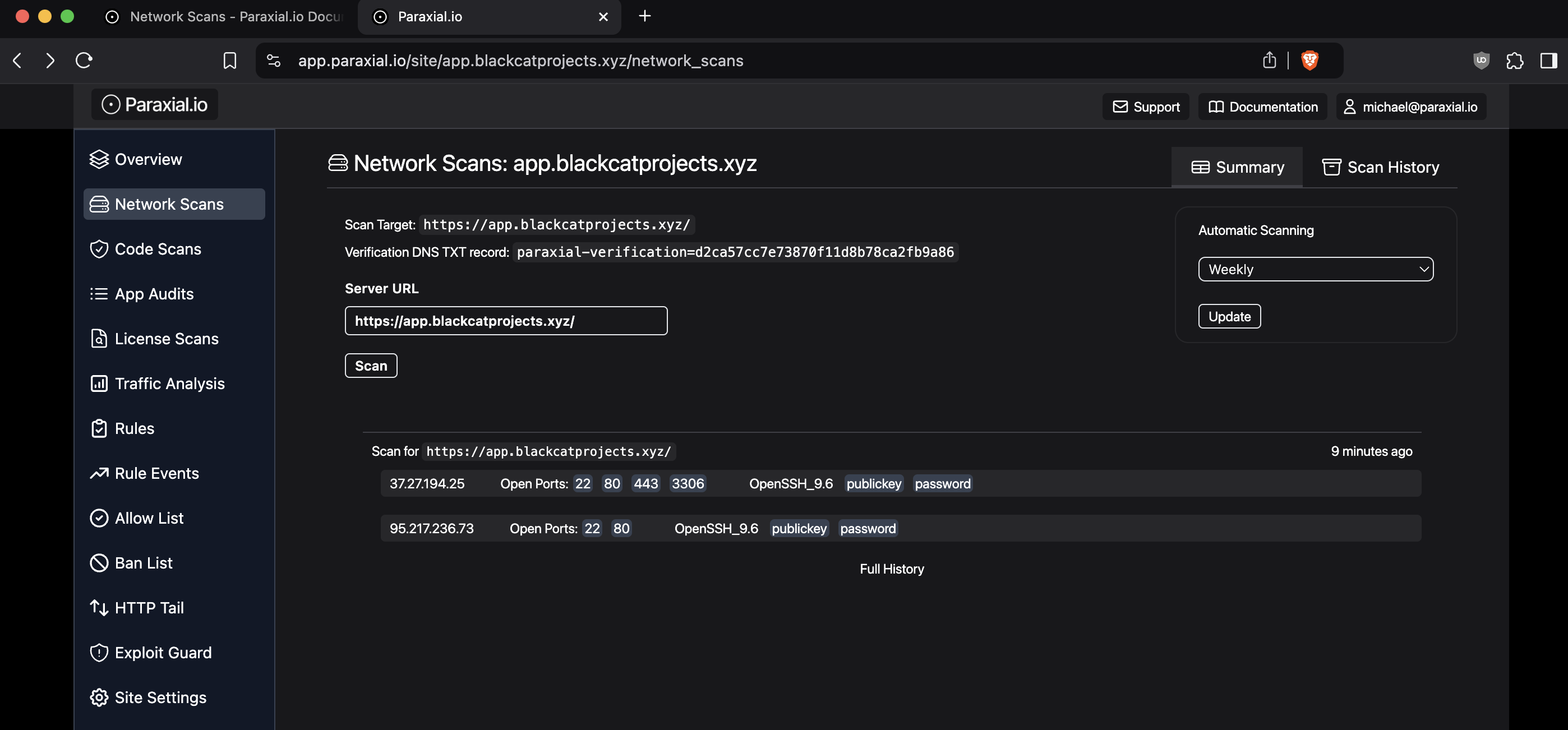Open Rule Events trend icon
The image size is (1568, 730).
pyautogui.click(x=99, y=473)
